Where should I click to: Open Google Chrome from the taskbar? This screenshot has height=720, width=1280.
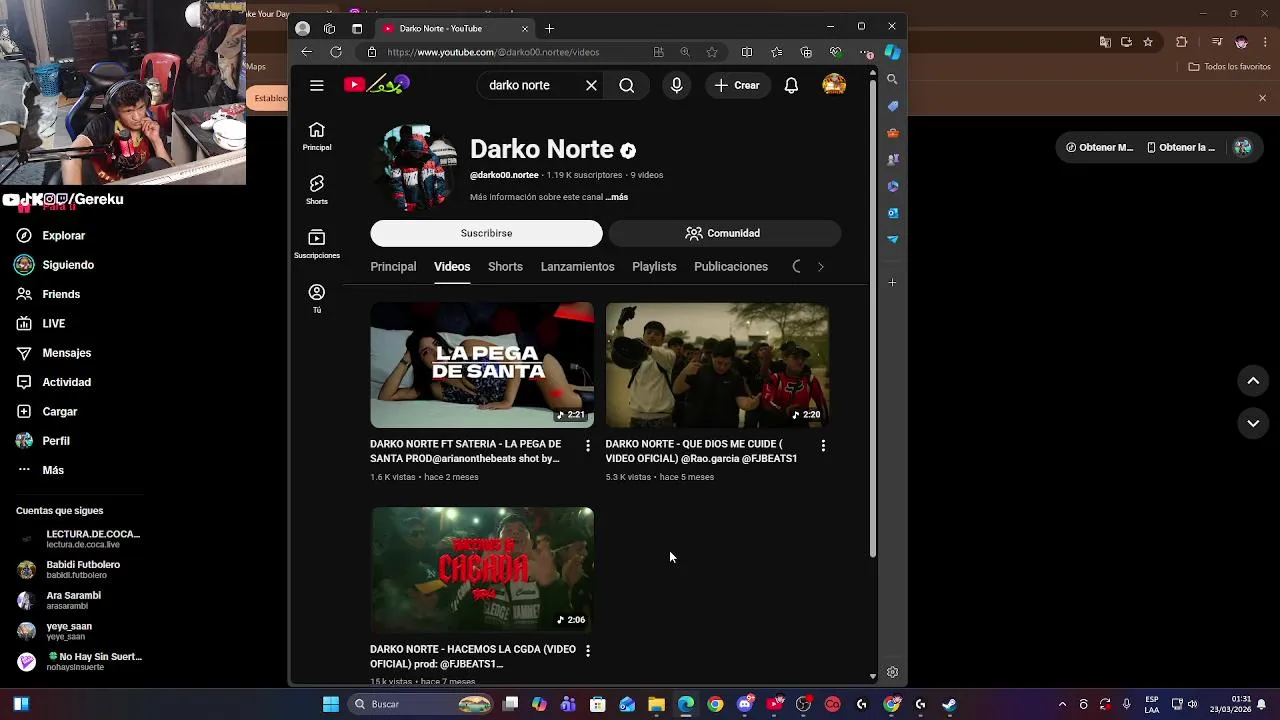pyautogui.click(x=715, y=704)
